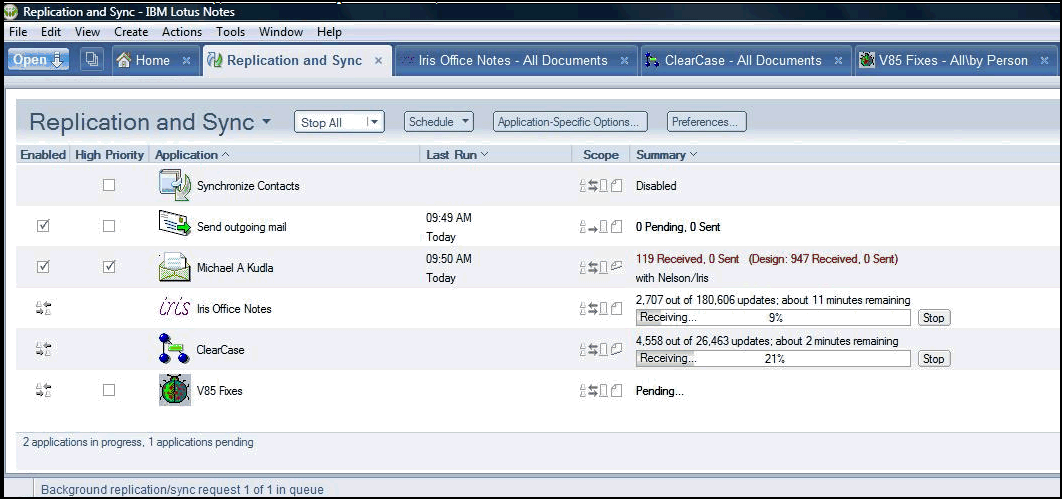Uncheck High Priority for Michael A Kudla
The width and height of the screenshot is (1062, 499).
(109, 267)
